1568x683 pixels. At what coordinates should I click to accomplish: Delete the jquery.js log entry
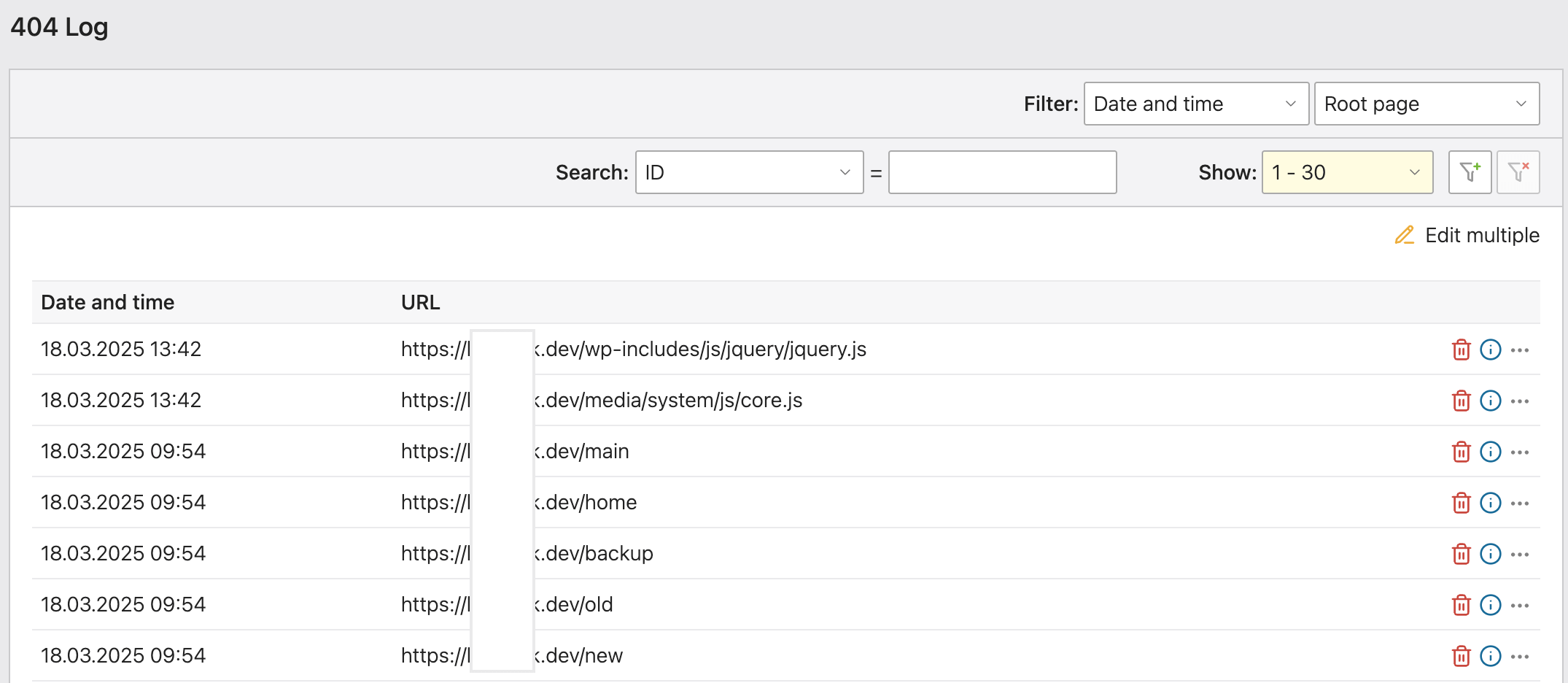(x=1461, y=350)
